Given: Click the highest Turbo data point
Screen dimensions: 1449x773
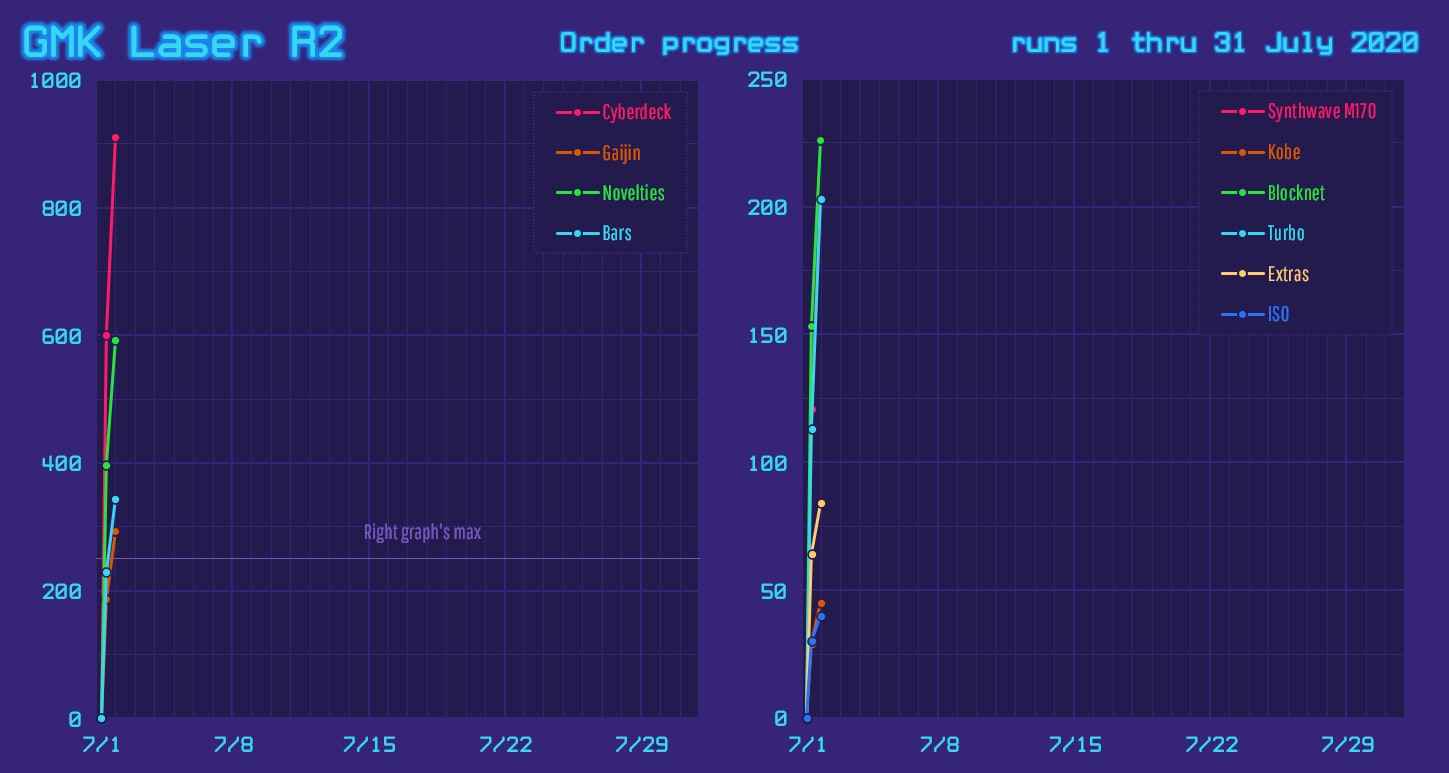Looking at the screenshot, I should pos(821,199).
